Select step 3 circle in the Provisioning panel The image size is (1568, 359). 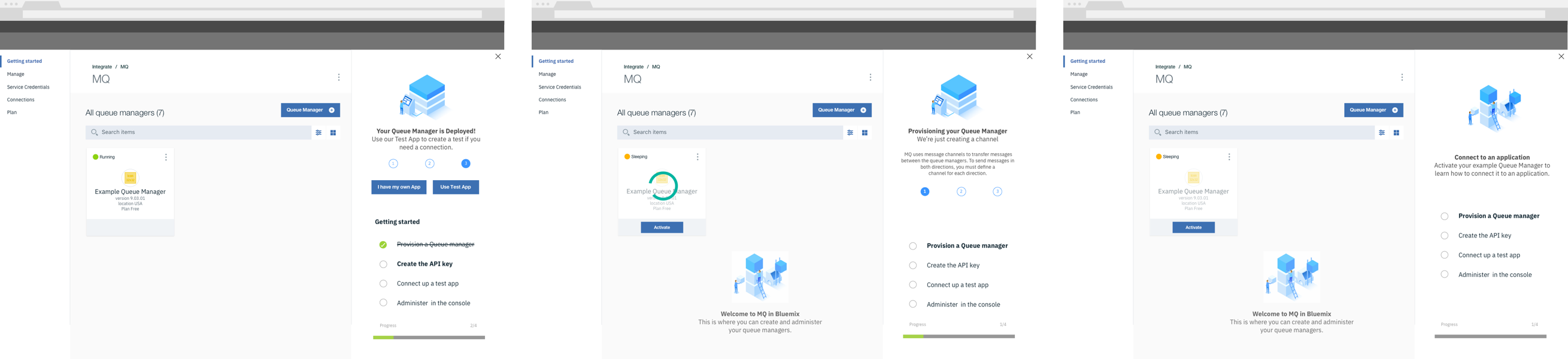coord(997,191)
